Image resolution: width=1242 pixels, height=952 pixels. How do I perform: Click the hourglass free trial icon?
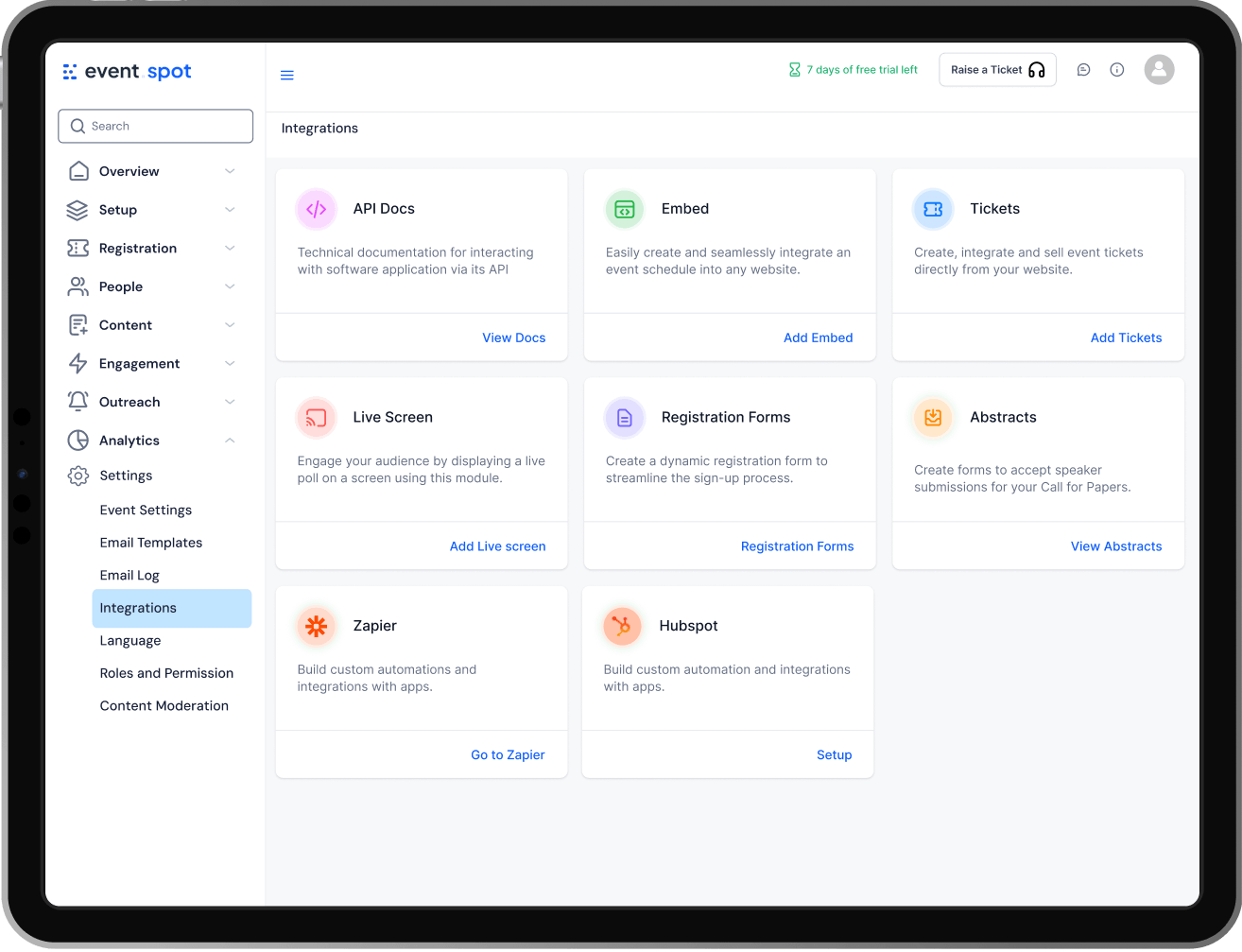795,70
